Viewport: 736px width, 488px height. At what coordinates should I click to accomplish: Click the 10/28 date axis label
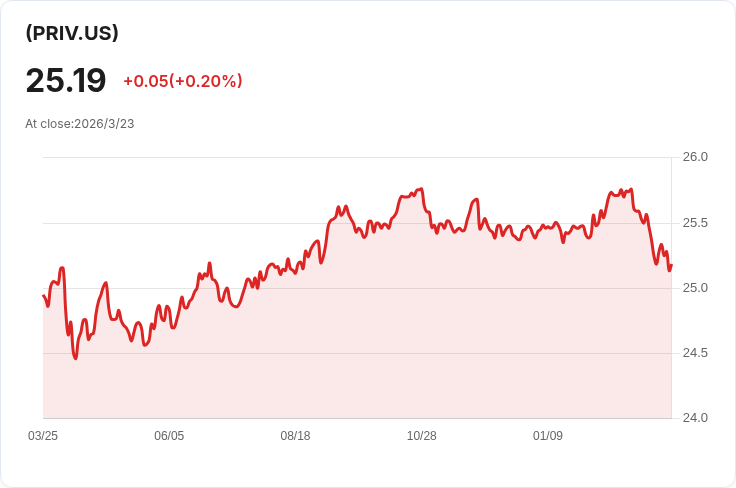pyautogui.click(x=422, y=436)
